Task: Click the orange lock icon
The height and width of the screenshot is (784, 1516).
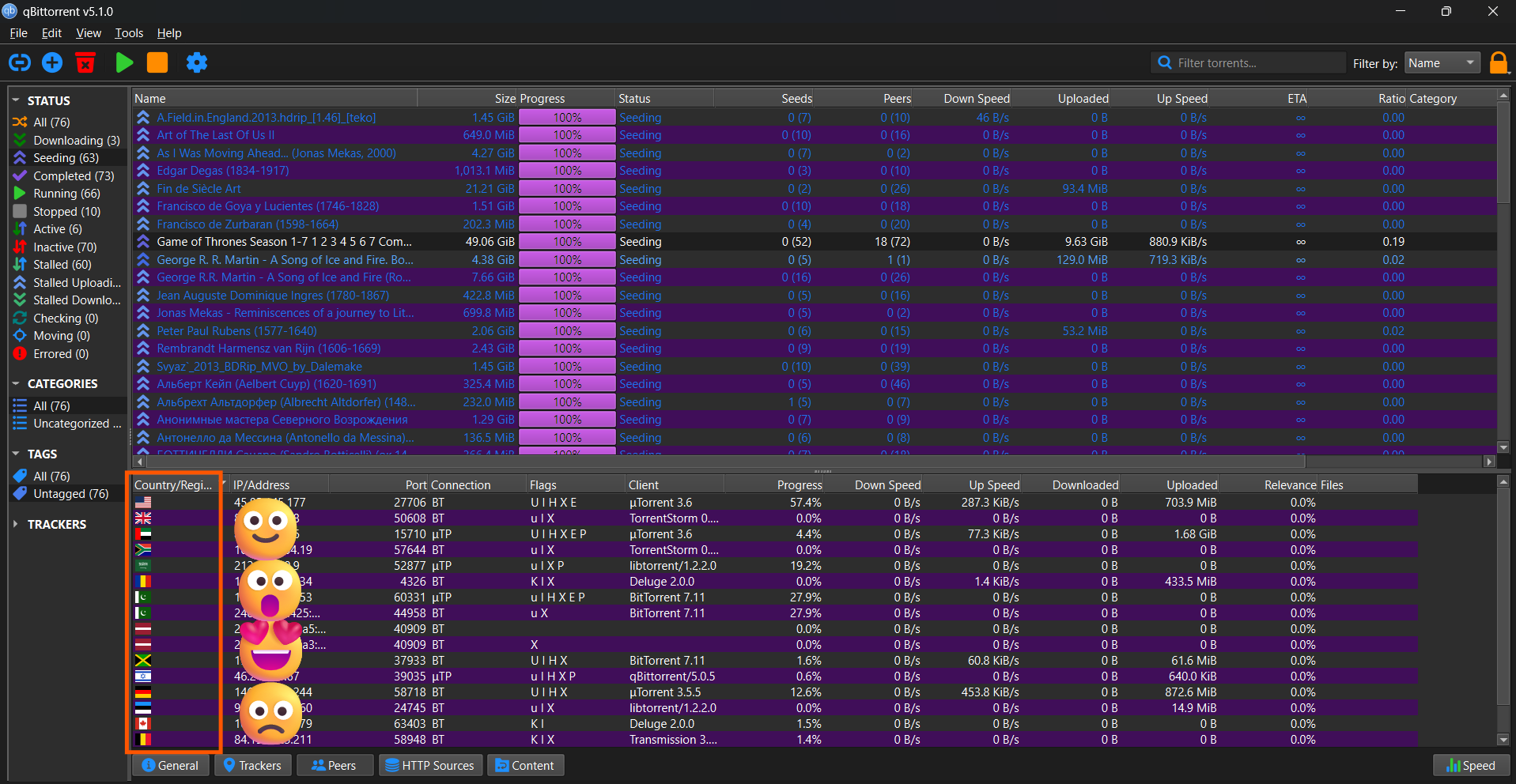Action: [x=1498, y=62]
